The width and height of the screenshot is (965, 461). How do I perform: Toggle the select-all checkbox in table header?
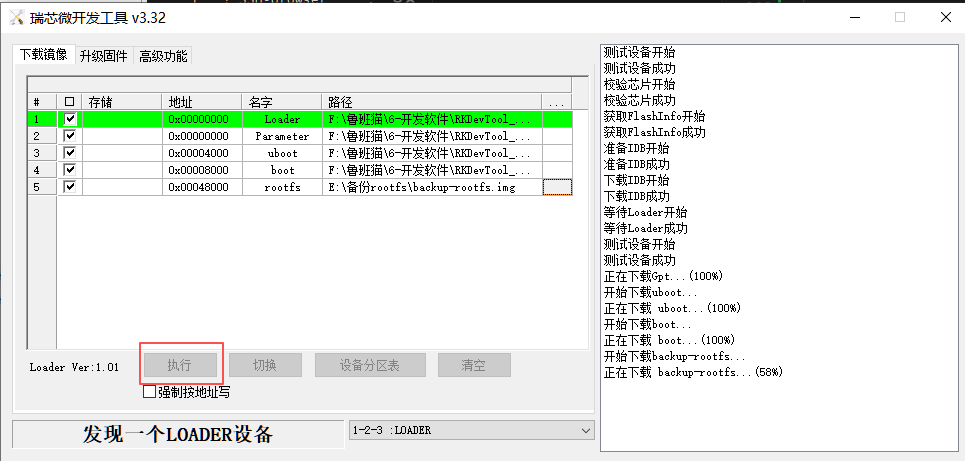point(70,102)
